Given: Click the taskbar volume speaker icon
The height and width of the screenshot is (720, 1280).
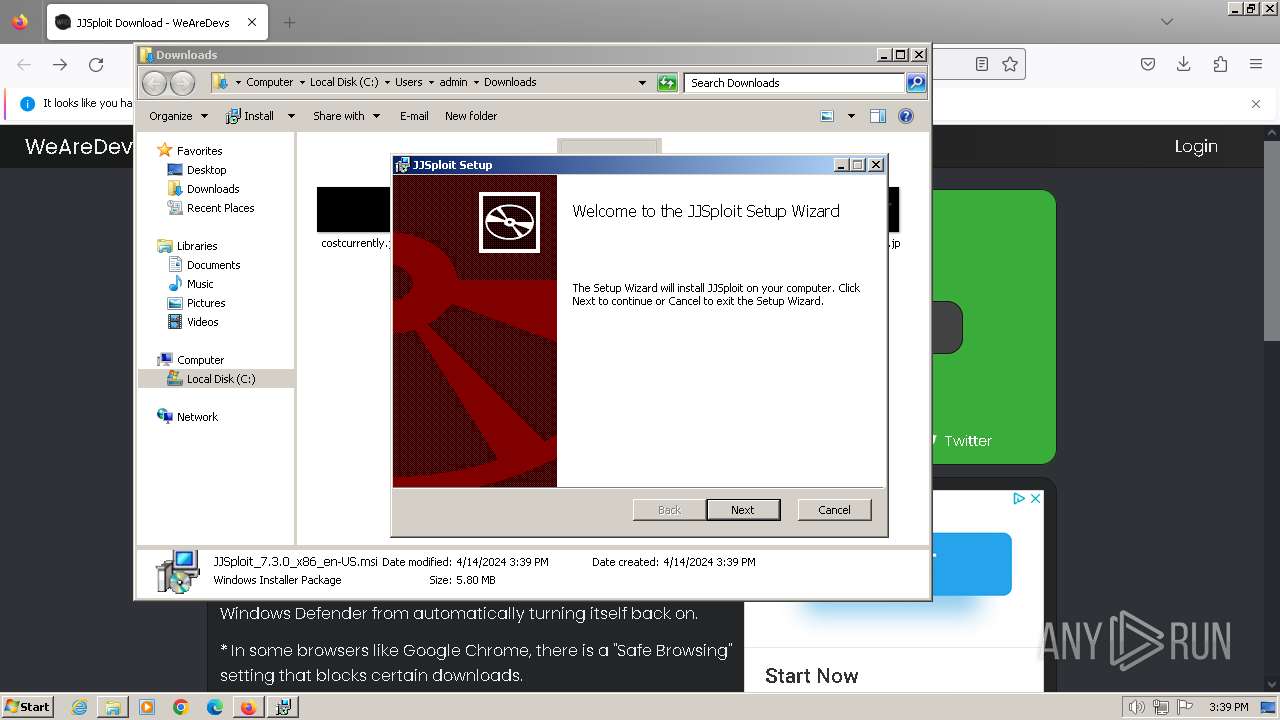Looking at the screenshot, I should point(1137,707).
